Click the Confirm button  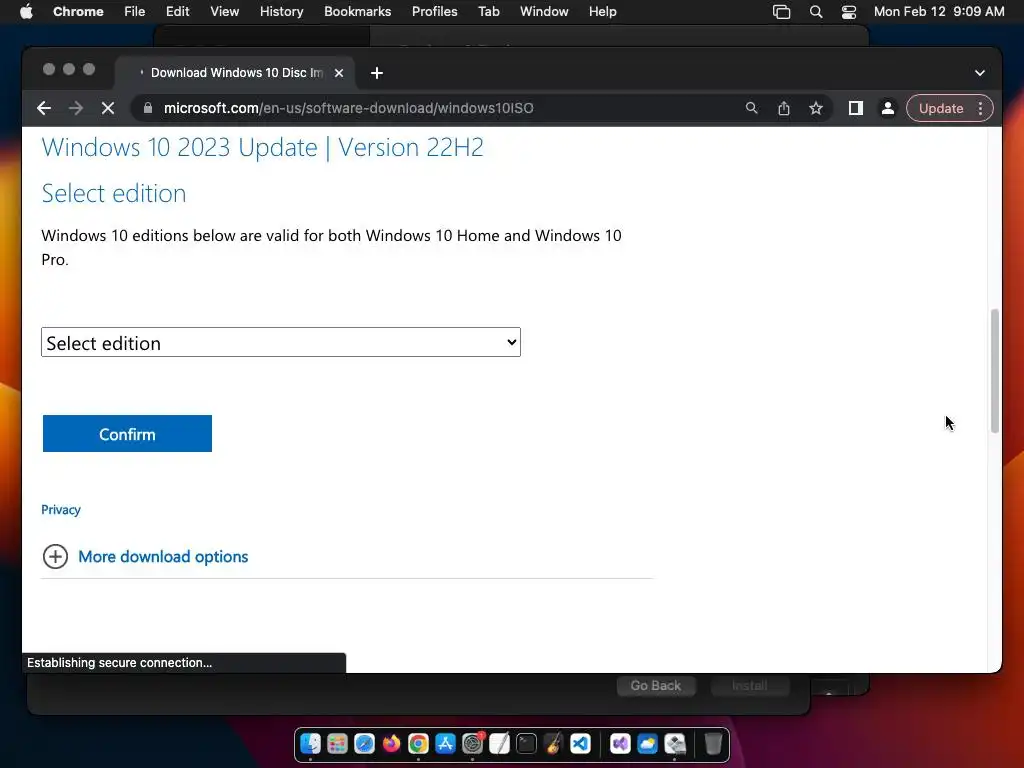point(127,434)
